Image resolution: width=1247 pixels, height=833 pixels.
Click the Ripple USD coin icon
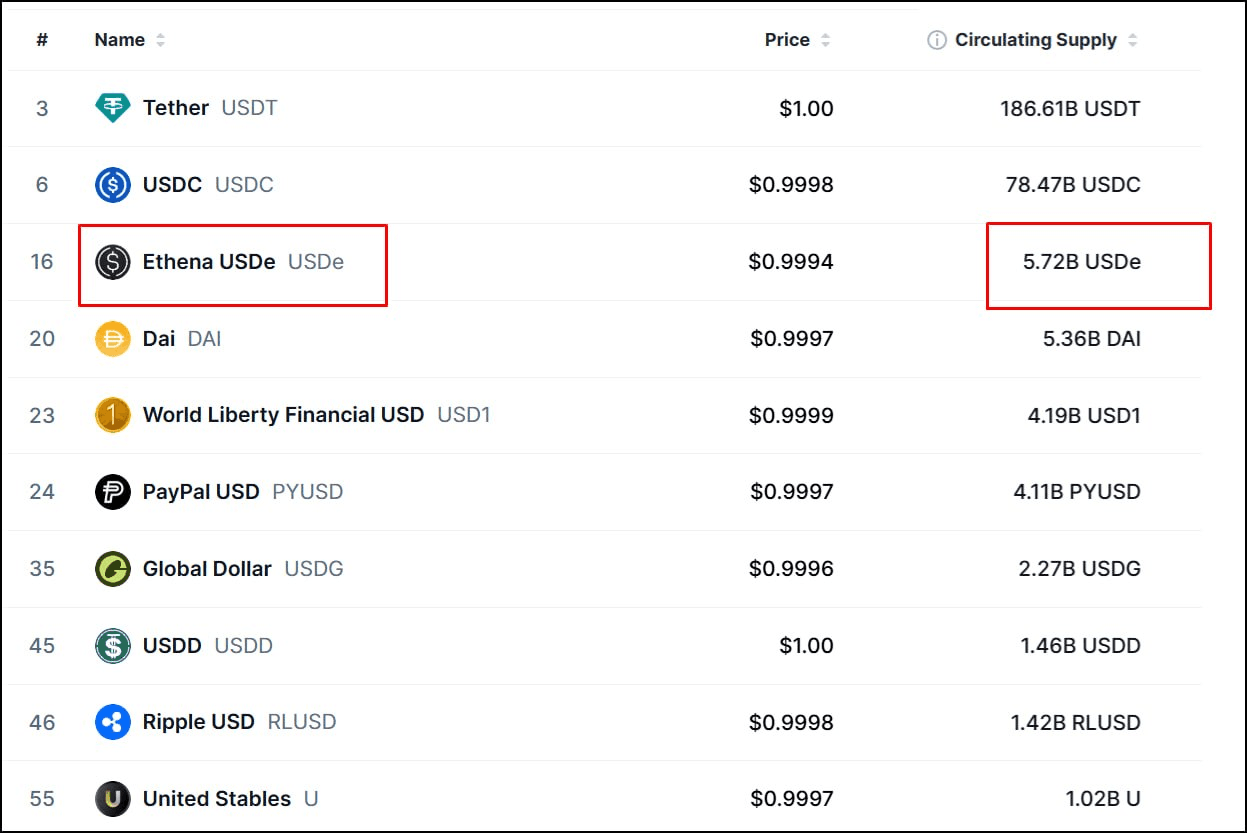112,722
